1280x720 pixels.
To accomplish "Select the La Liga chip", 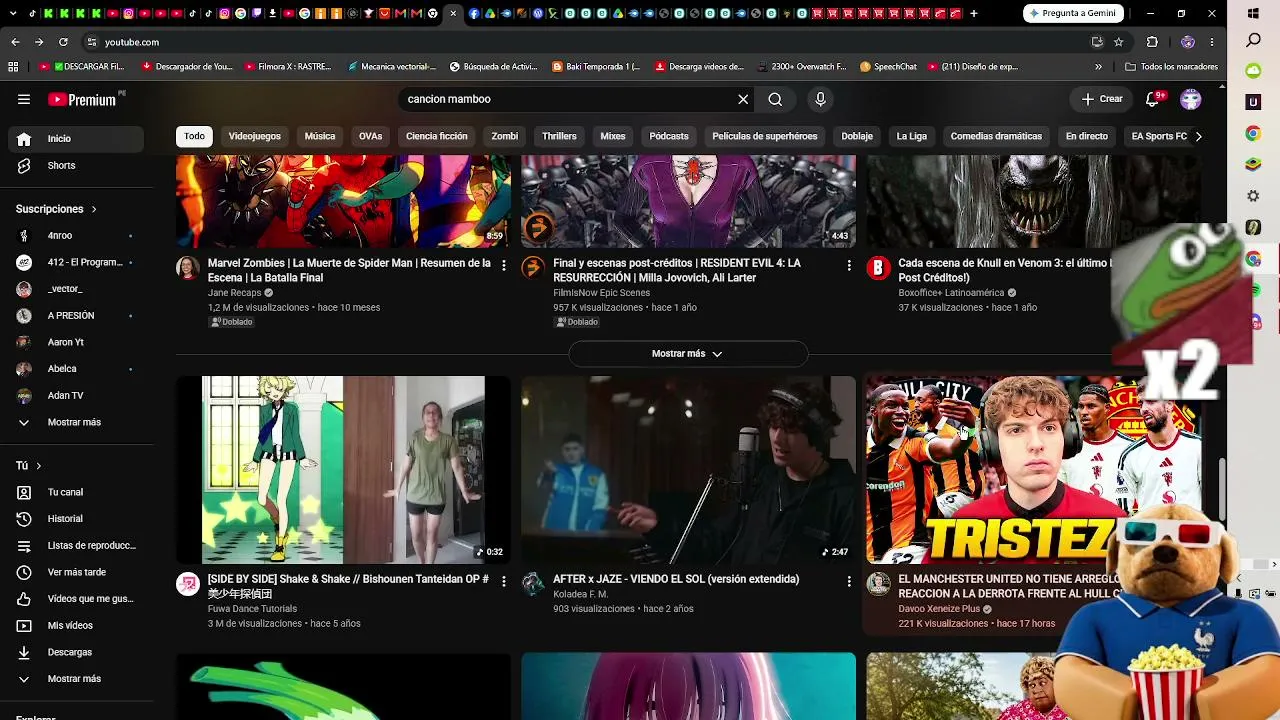I will point(912,136).
